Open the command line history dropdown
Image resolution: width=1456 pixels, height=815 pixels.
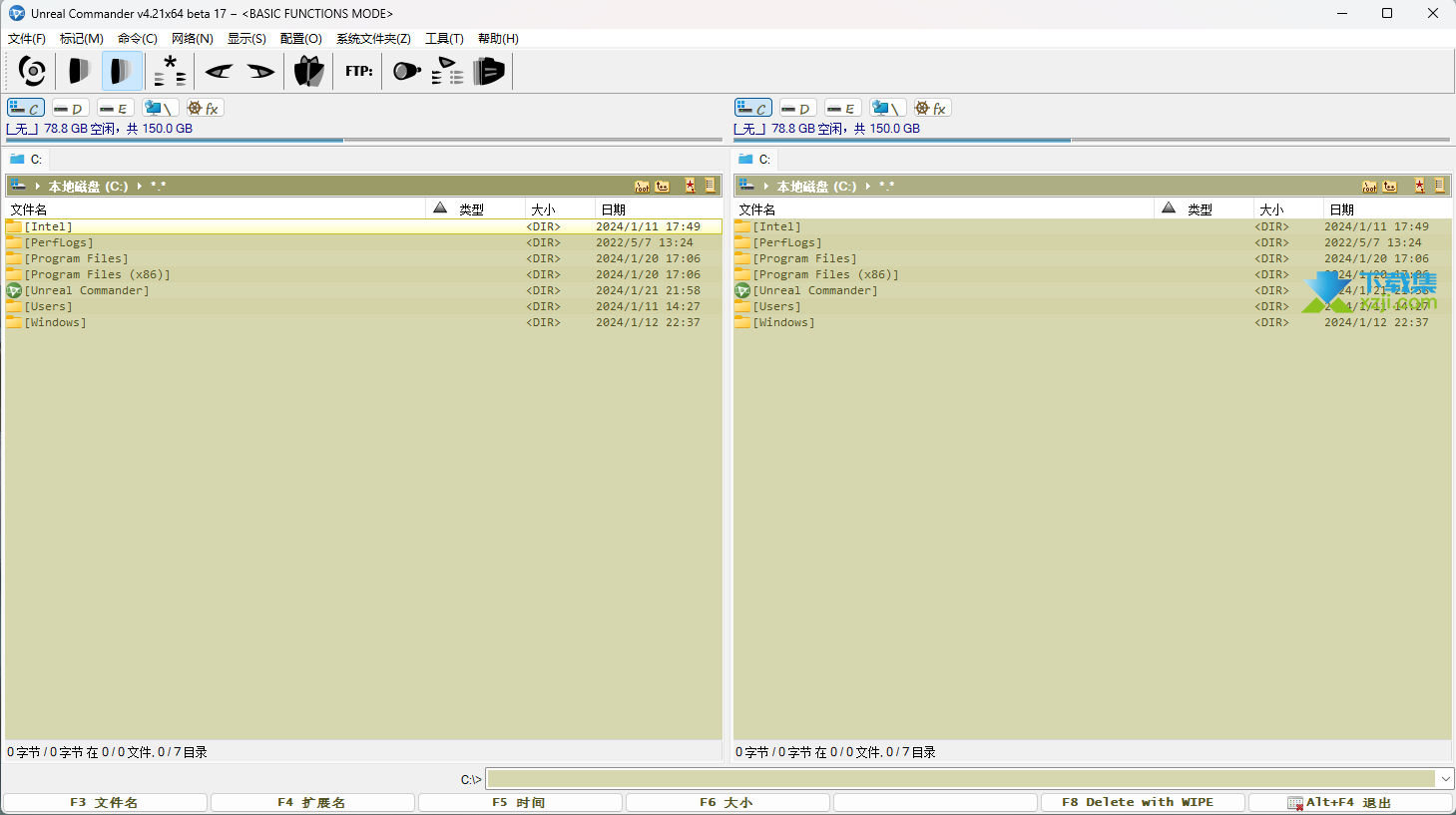point(1445,779)
